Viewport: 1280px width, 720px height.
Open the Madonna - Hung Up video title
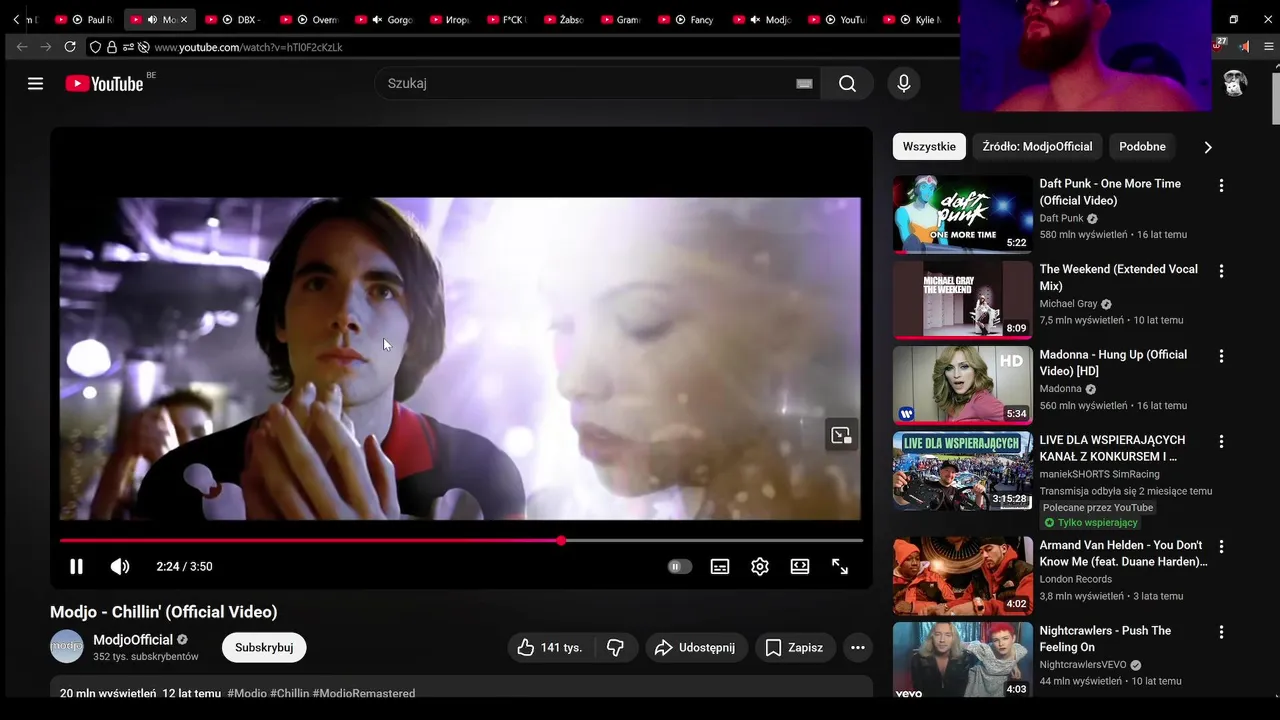(x=1113, y=363)
